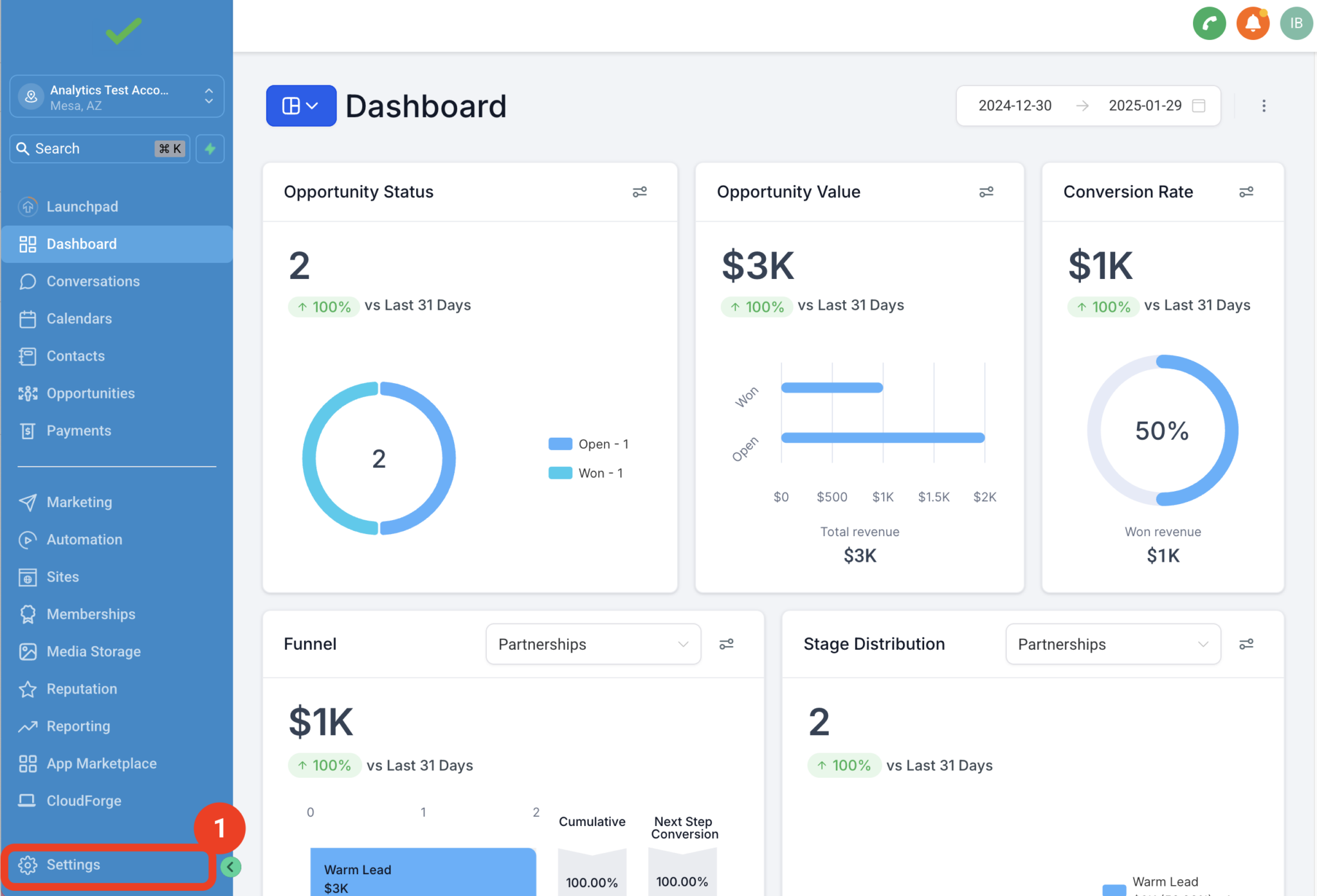Select the Calendars icon
The image size is (1317, 896).
28,318
